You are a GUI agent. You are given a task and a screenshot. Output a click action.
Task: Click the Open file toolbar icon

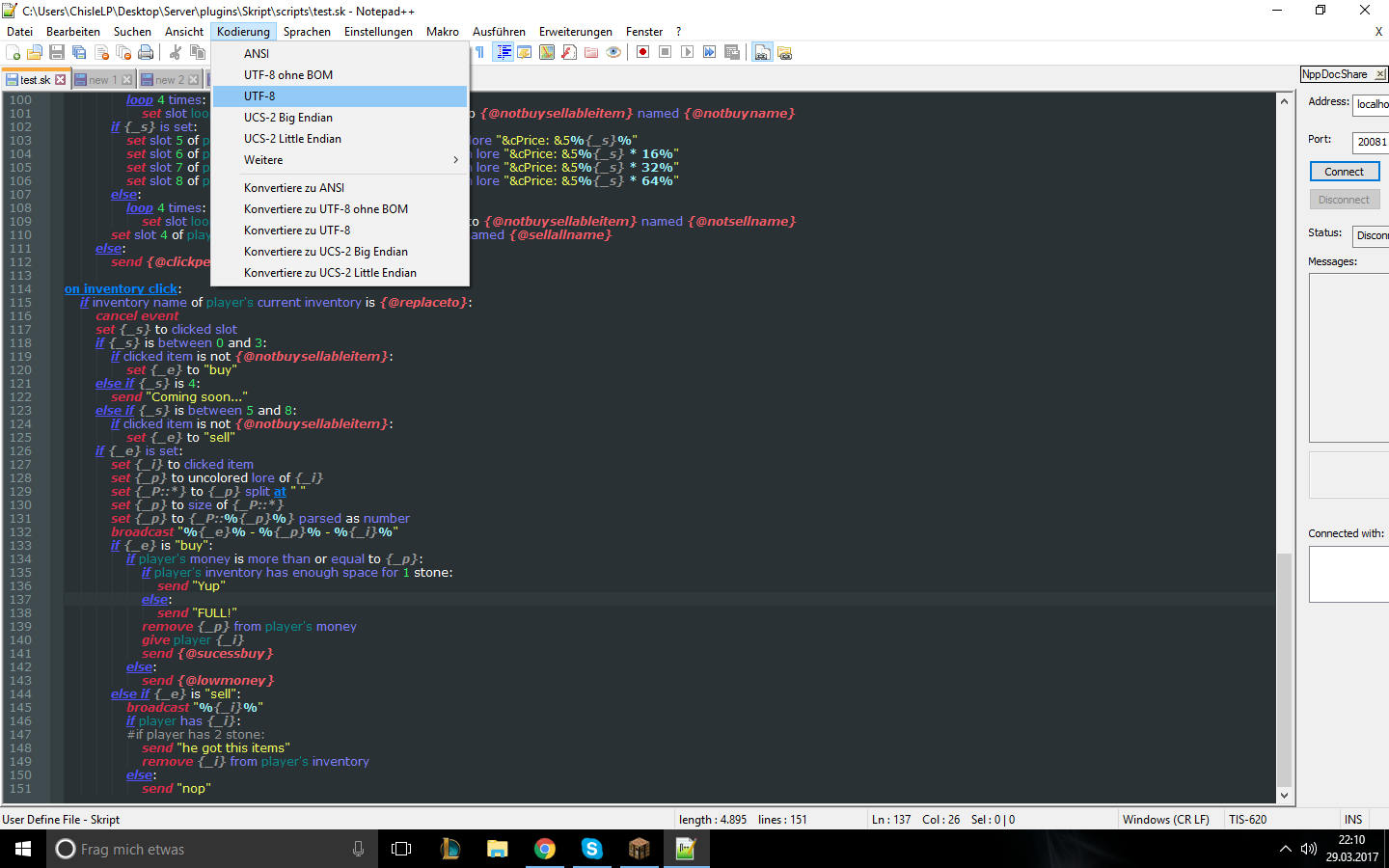pos(35,53)
